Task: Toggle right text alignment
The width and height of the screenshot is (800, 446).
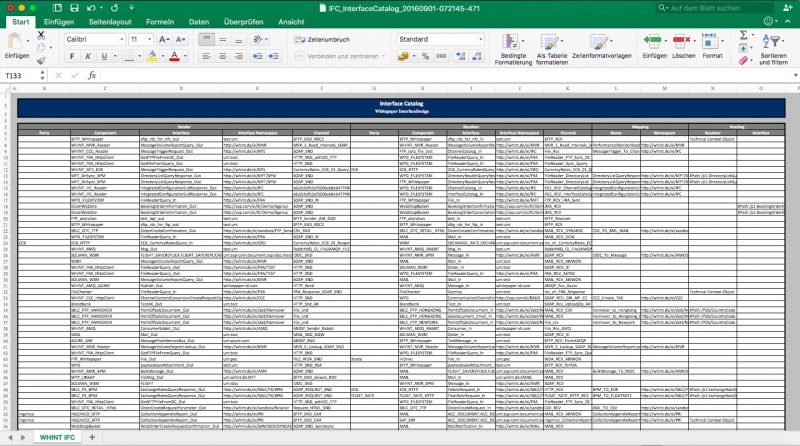Action: coord(239,56)
